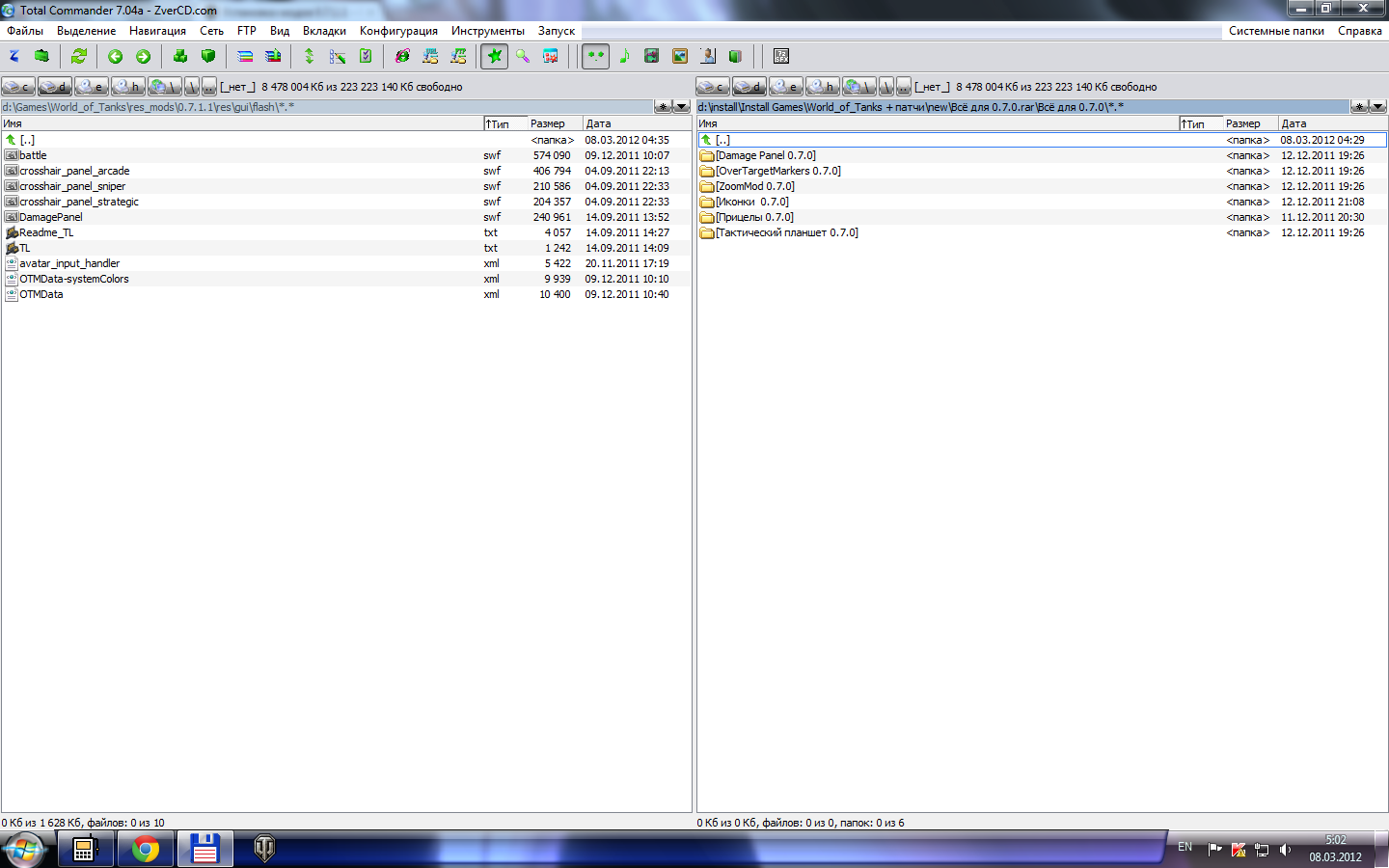Click the green star favorites toolbar icon

click(x=495, y=57)
